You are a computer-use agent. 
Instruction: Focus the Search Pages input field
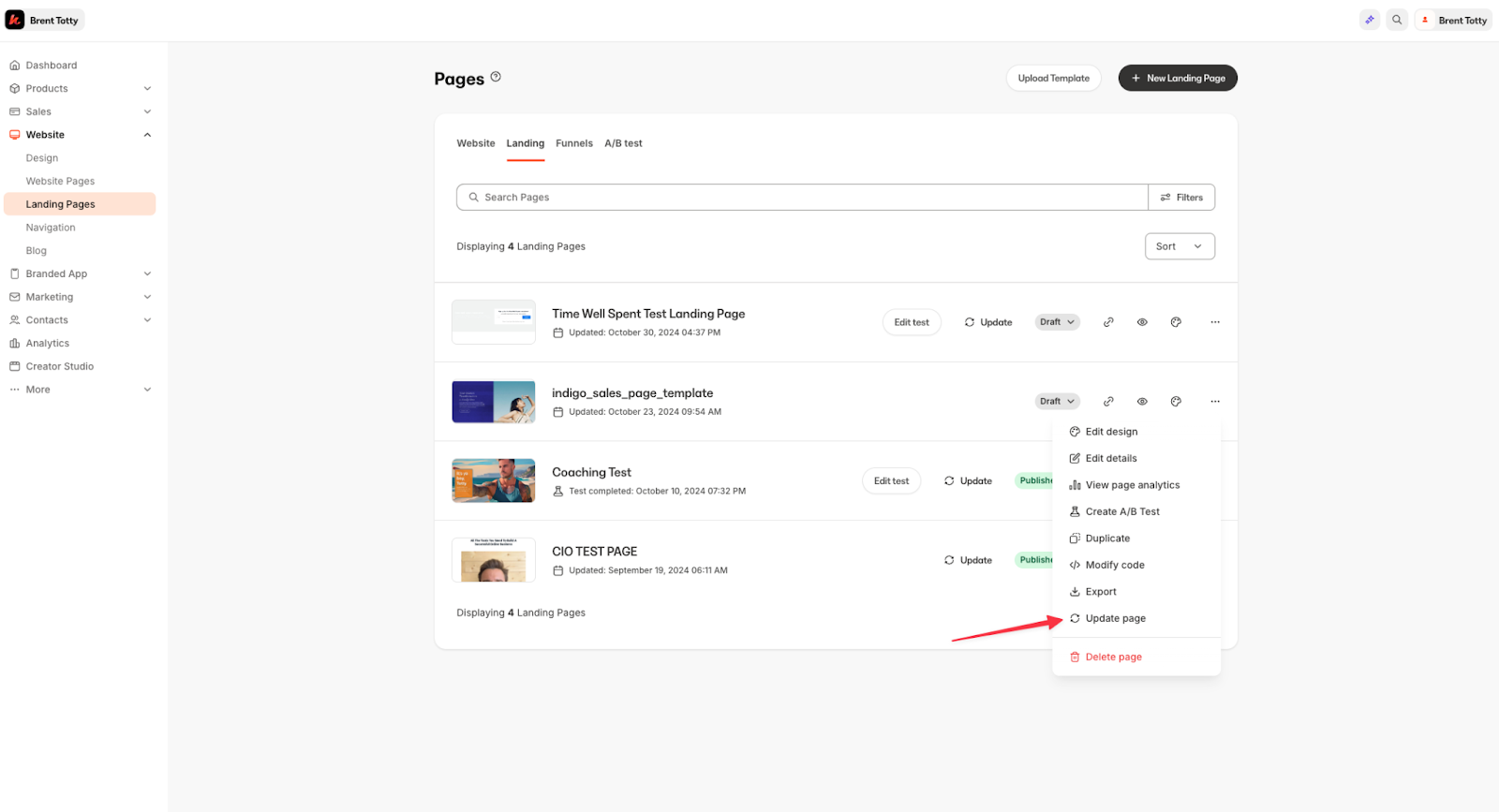click(x=802, y=198)
